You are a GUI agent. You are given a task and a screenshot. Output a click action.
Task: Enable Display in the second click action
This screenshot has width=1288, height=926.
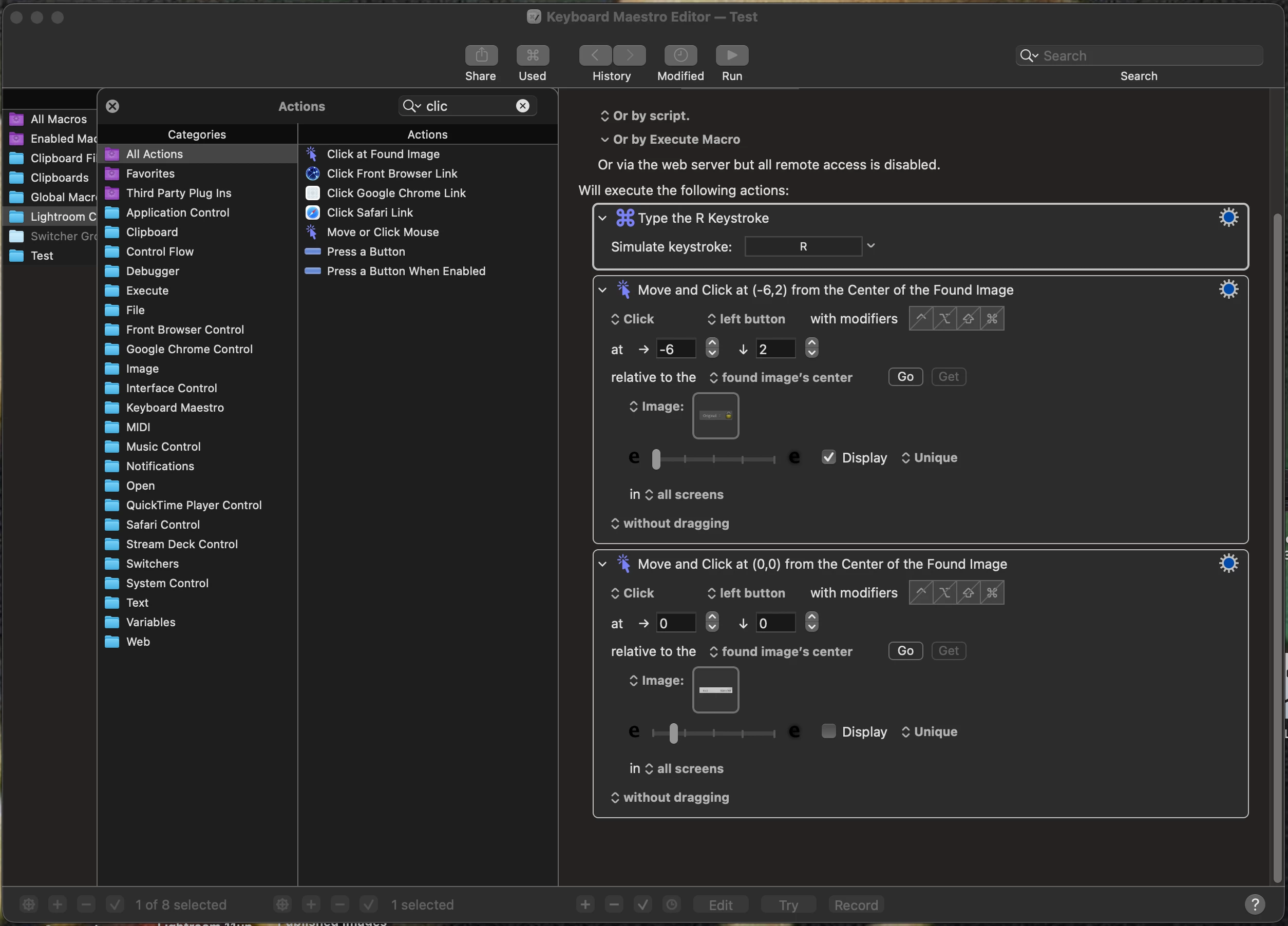[828, 731]
